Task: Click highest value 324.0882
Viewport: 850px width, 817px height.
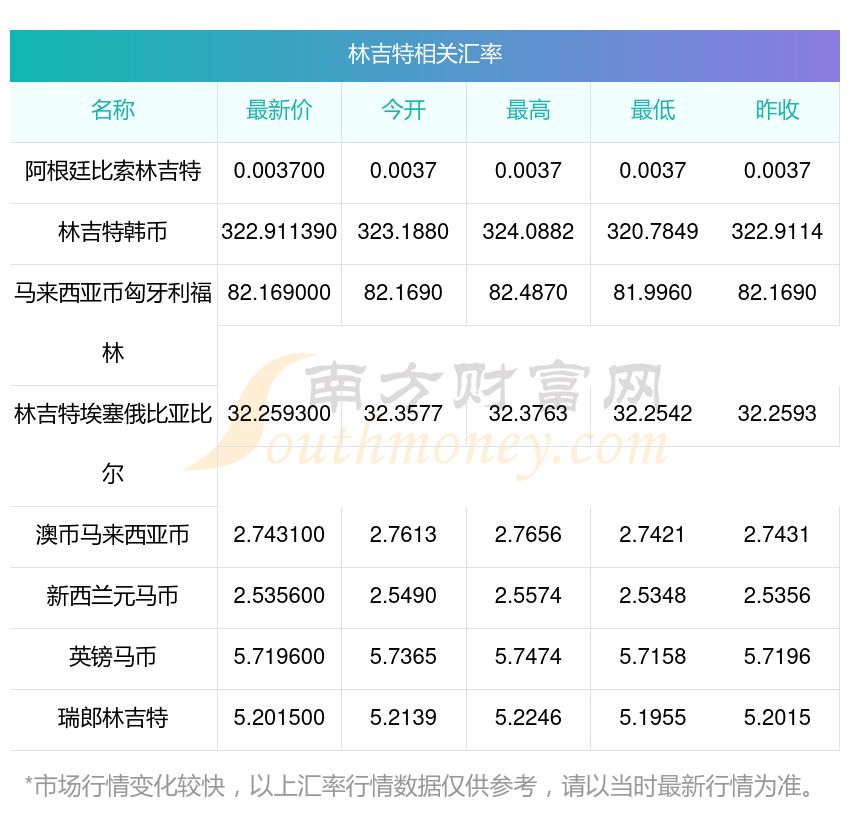Action: [528, 232]
